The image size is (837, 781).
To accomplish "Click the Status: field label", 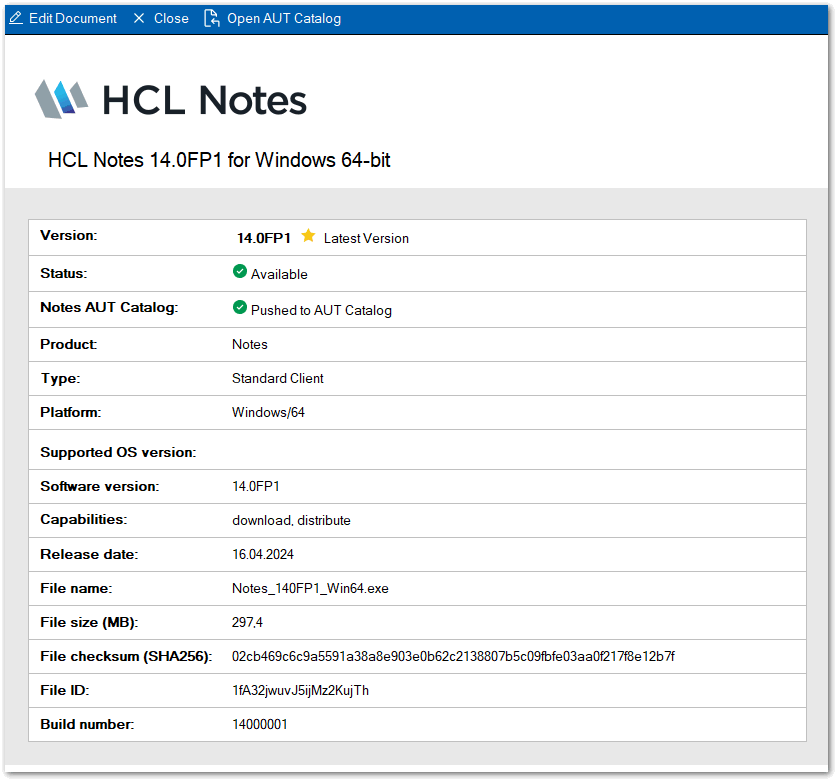I will pyautogui.click(x=64, y=273).
